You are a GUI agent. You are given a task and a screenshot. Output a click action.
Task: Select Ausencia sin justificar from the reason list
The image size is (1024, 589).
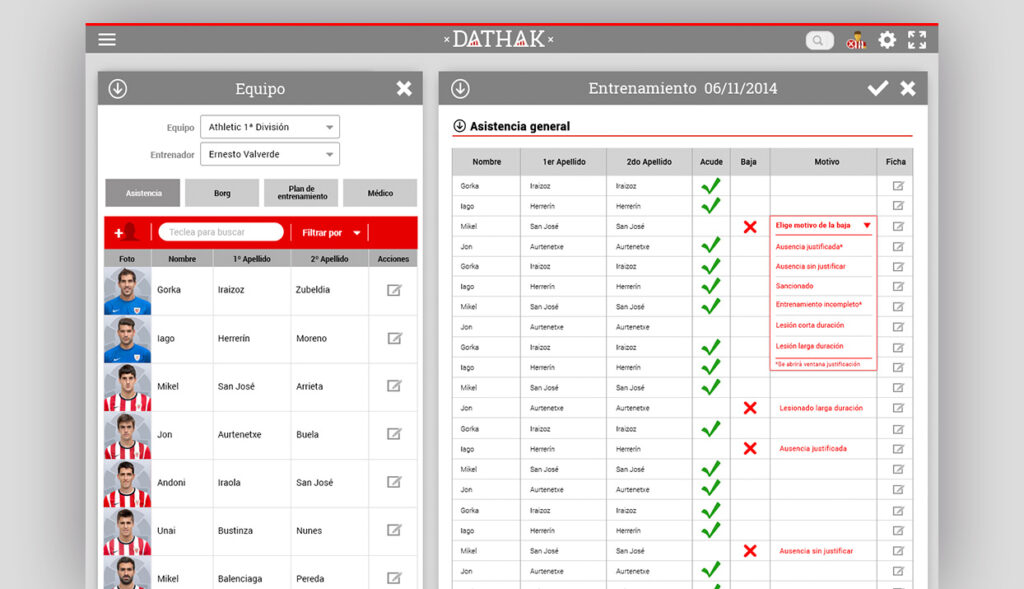coord(811,267)
